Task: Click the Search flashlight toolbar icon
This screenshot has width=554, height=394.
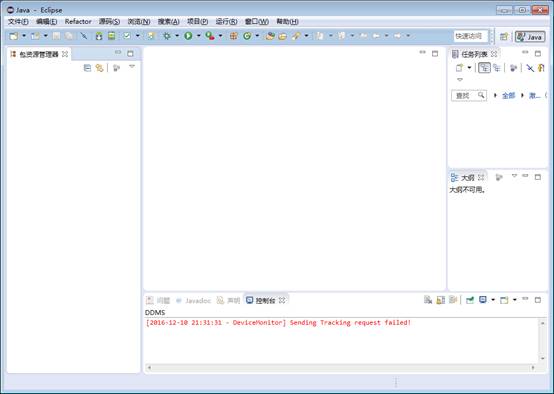Action: [x=296, y=36]
